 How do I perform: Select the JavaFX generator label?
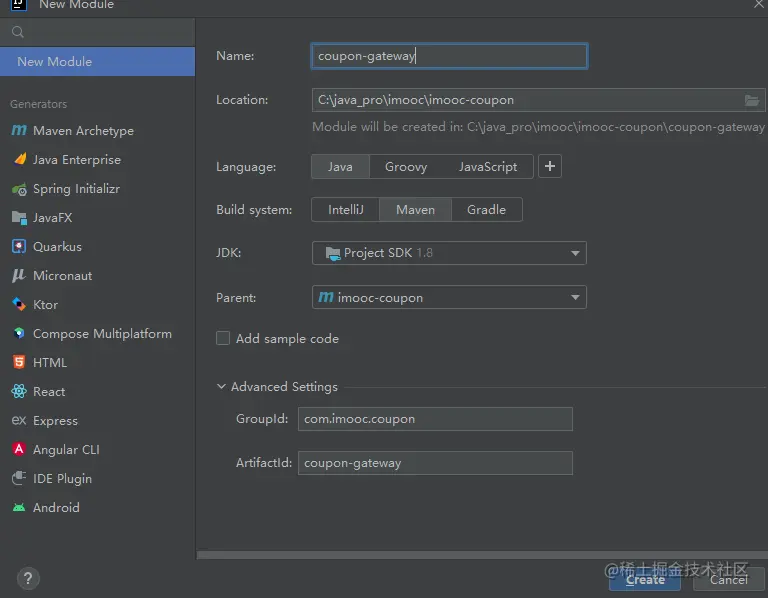click(52, 217)
